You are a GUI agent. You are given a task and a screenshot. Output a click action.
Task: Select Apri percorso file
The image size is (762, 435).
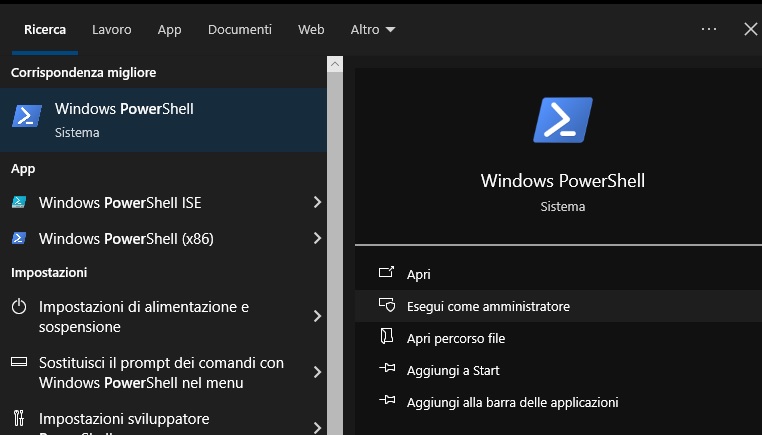558,338
